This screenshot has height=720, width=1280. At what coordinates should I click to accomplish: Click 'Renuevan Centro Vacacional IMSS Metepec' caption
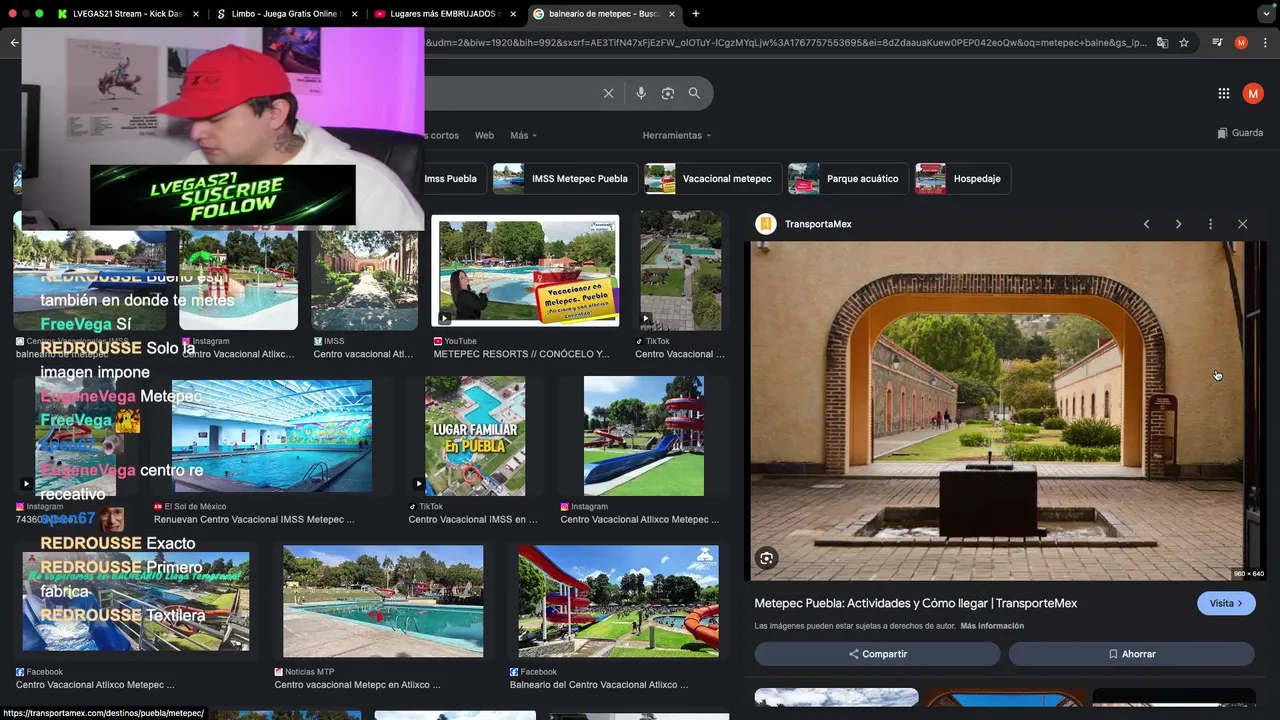click(x=254, y=520)
